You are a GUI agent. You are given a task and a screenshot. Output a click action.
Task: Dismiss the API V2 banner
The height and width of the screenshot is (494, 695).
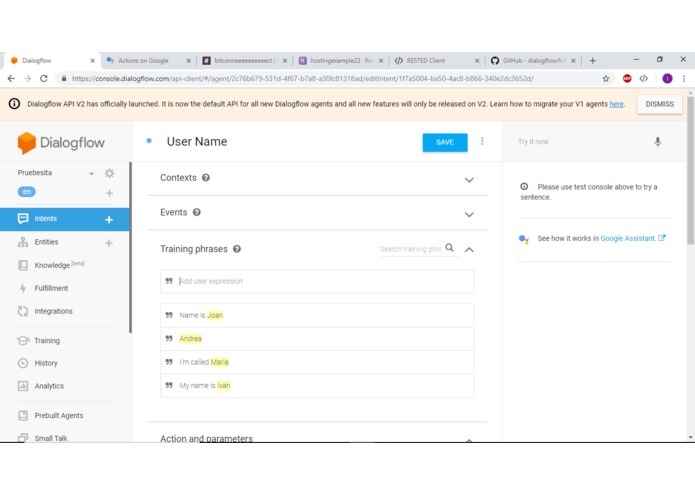click(x=659, y=104)
